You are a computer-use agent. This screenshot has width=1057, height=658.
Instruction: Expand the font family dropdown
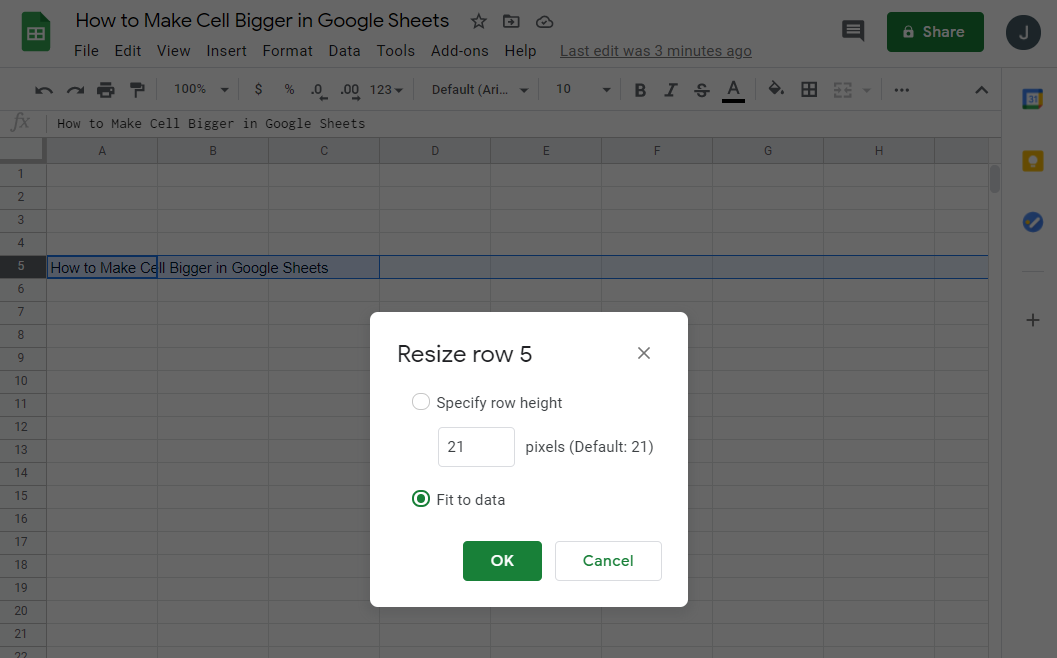tap(480, 90)
